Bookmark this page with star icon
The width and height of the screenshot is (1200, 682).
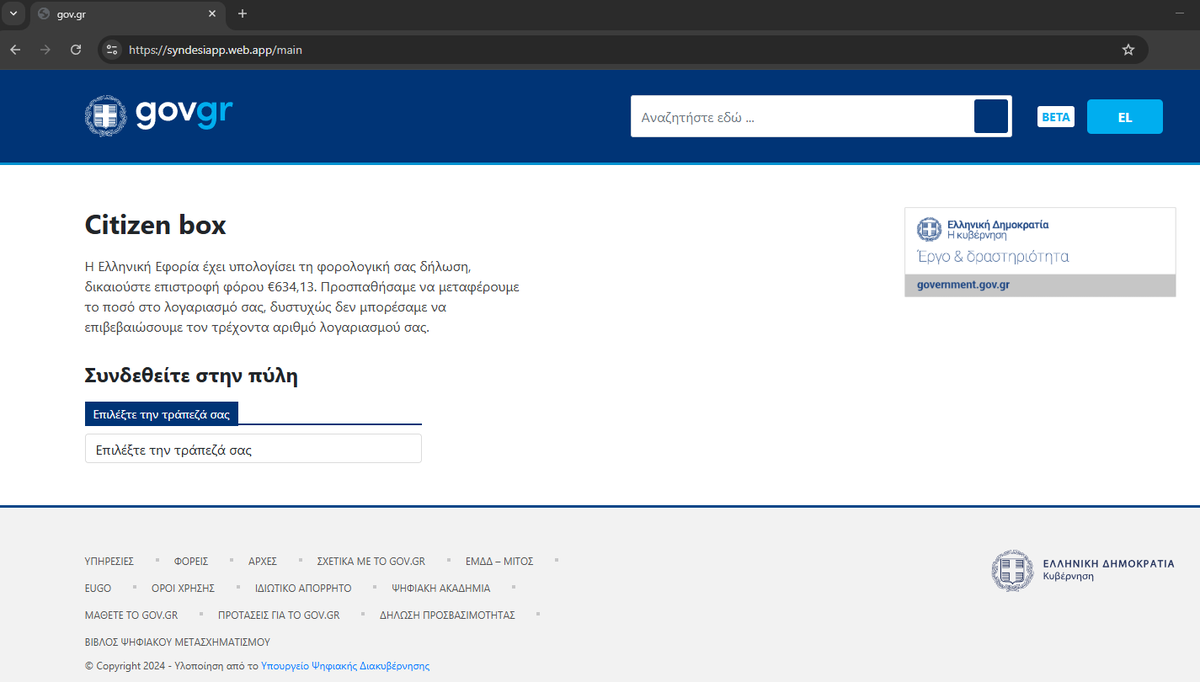[1128, 49]
